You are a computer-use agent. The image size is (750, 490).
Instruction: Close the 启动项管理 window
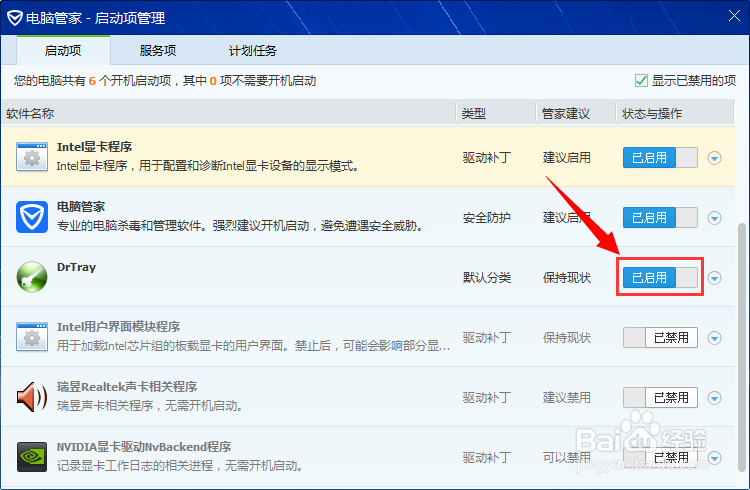[x=734, y=16]
